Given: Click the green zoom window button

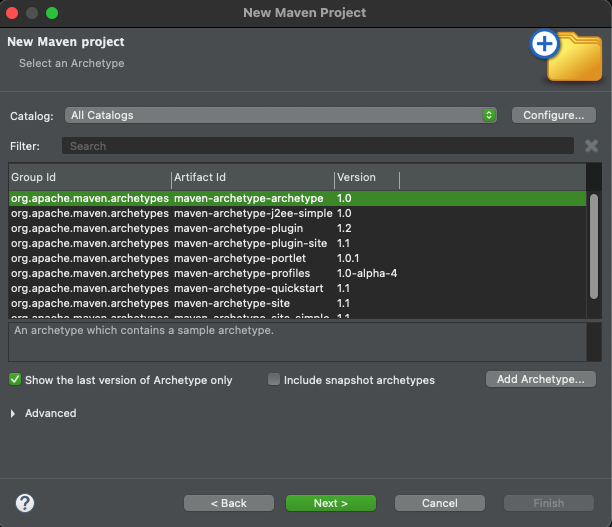Looking at the screenshot, I should click(x=52, y=13).
